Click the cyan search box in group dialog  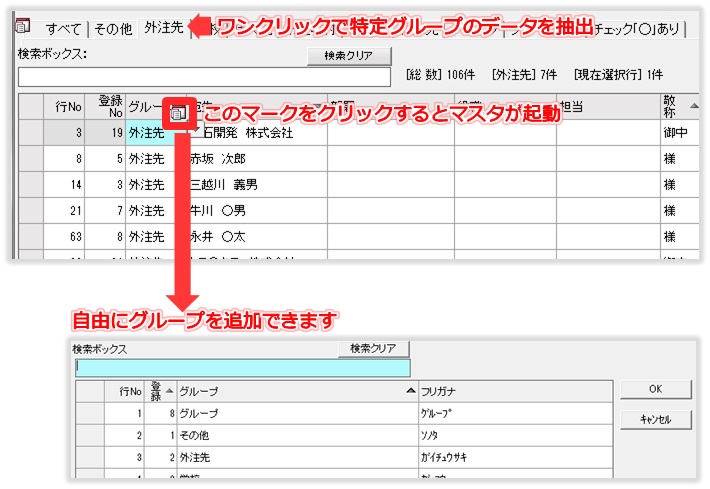(x=242, y=368)
